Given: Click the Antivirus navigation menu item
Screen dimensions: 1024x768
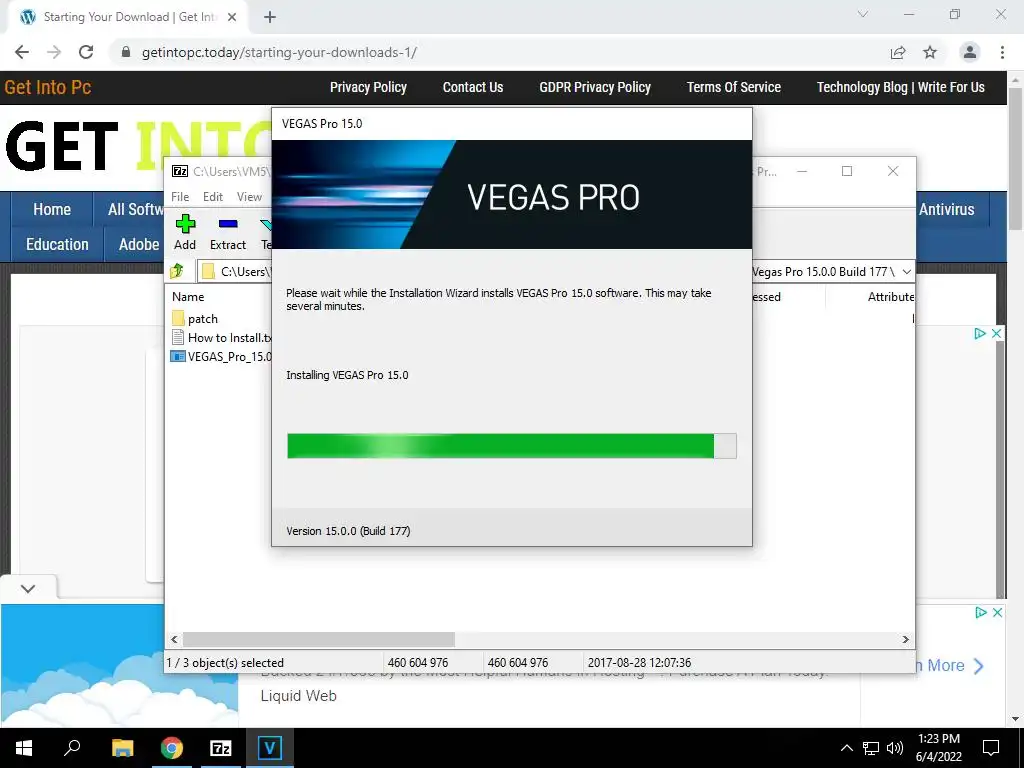Looking at the screenshot, I should (x=946, y=210).
